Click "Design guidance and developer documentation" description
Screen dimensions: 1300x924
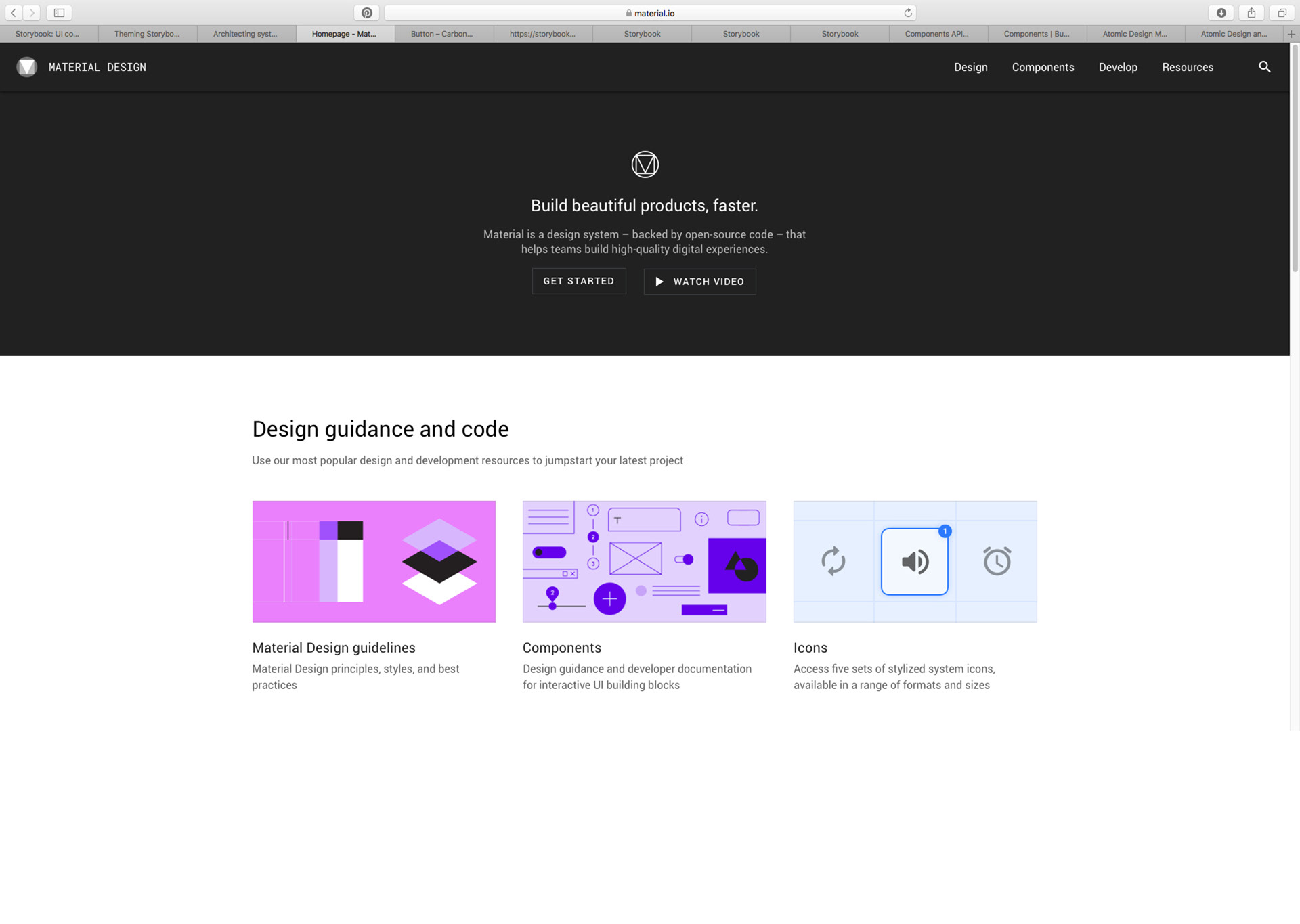point(637,677)
